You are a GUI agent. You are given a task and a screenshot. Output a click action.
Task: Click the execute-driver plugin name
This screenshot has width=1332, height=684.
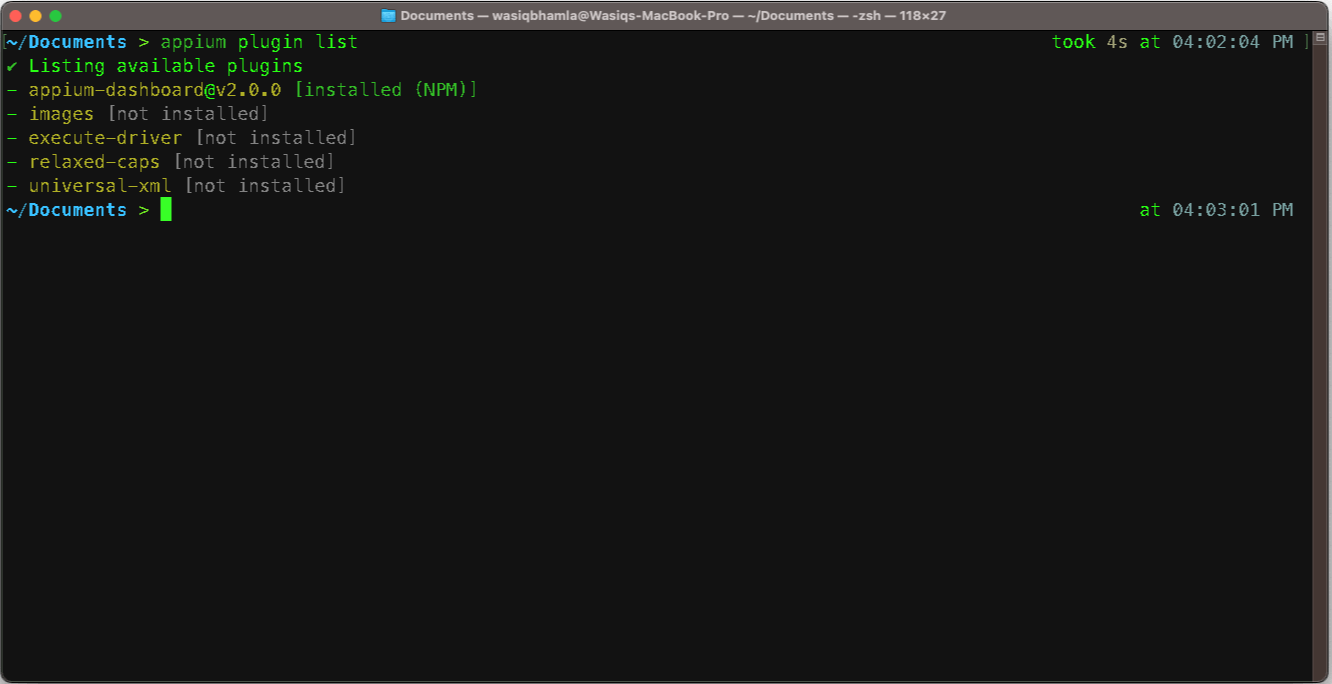click(x=106, y=137)
